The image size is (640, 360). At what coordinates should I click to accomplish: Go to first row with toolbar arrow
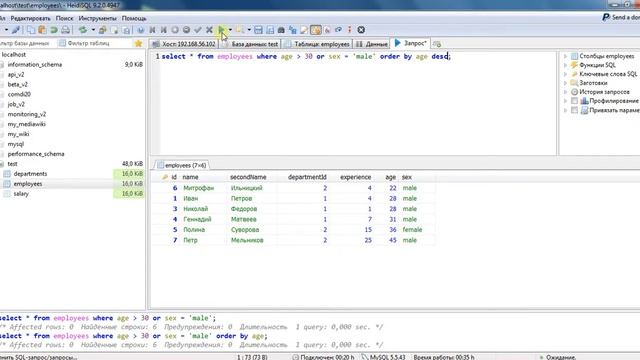point(152,30)
